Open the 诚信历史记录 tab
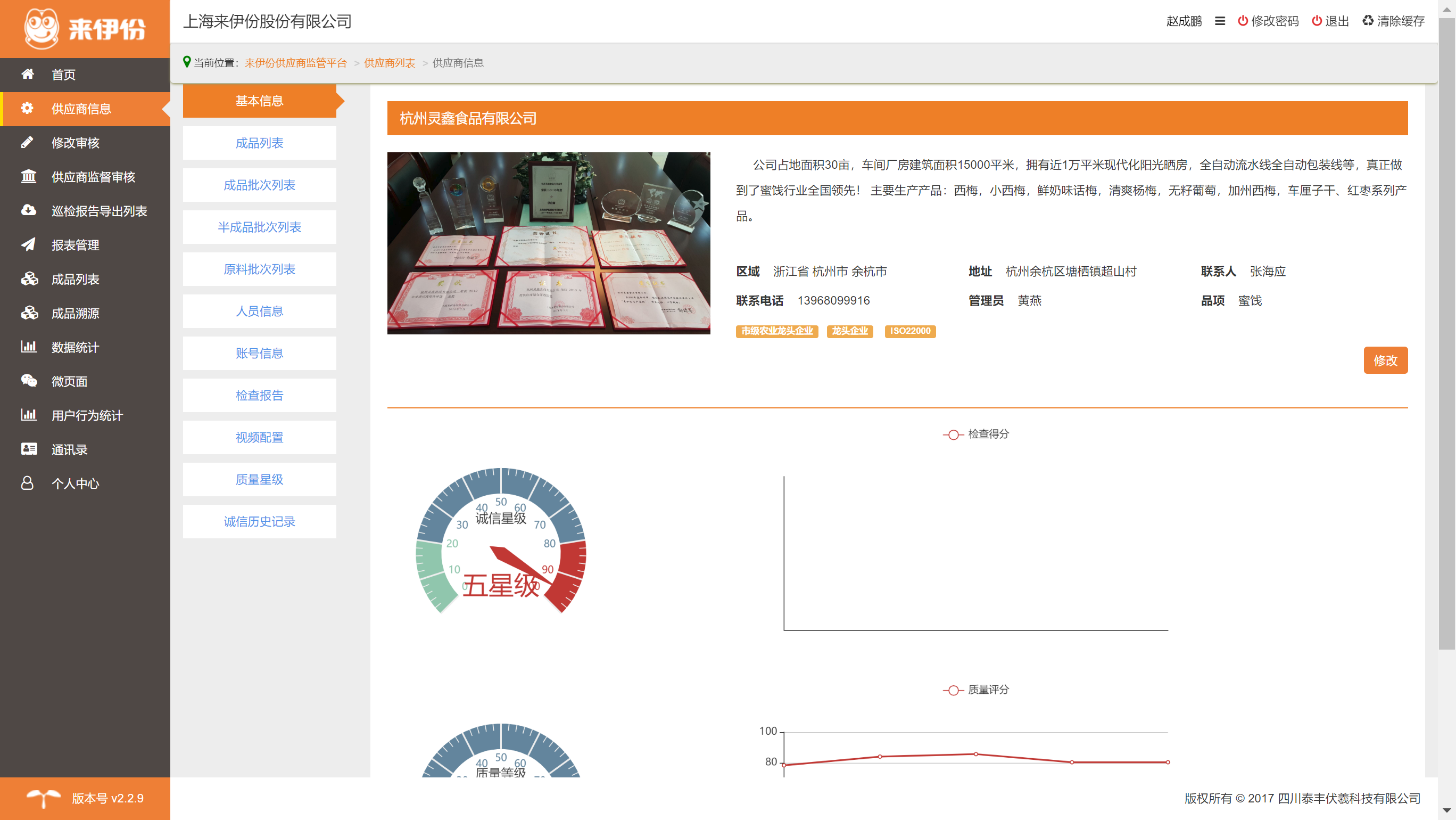The height and width of the screenshot is (820, 1456). coord(260,521)
